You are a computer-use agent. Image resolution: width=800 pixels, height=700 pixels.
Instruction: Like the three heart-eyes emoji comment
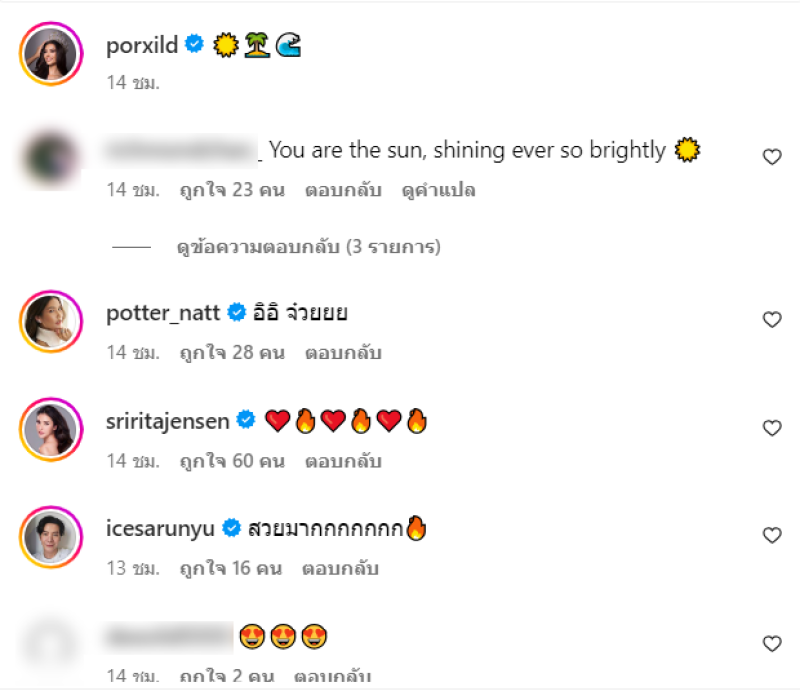771,643
